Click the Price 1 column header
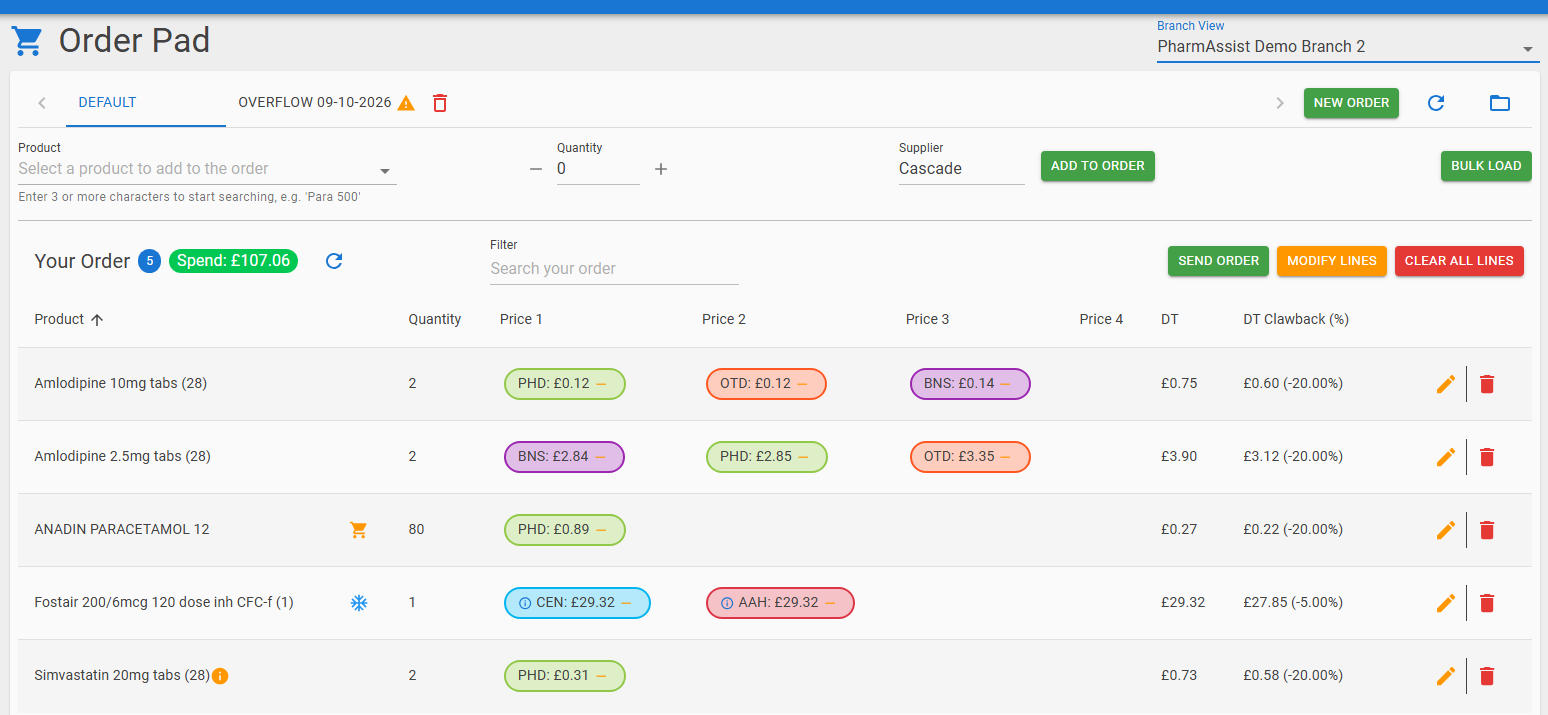The height and width of the screenshot is (715, 1548). (x=522, y=320)
